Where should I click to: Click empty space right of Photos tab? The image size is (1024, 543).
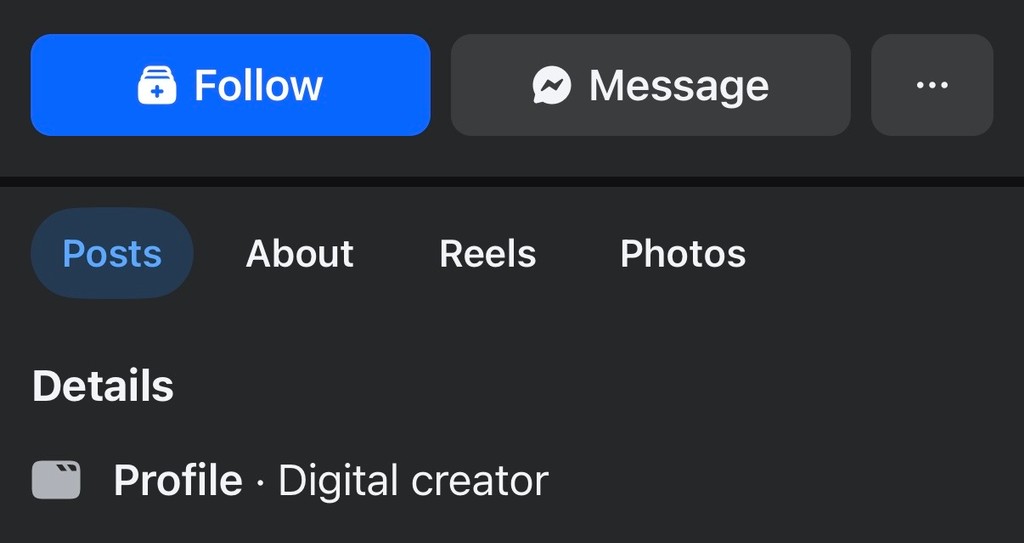pyautogui.click(x=880, y=253)
